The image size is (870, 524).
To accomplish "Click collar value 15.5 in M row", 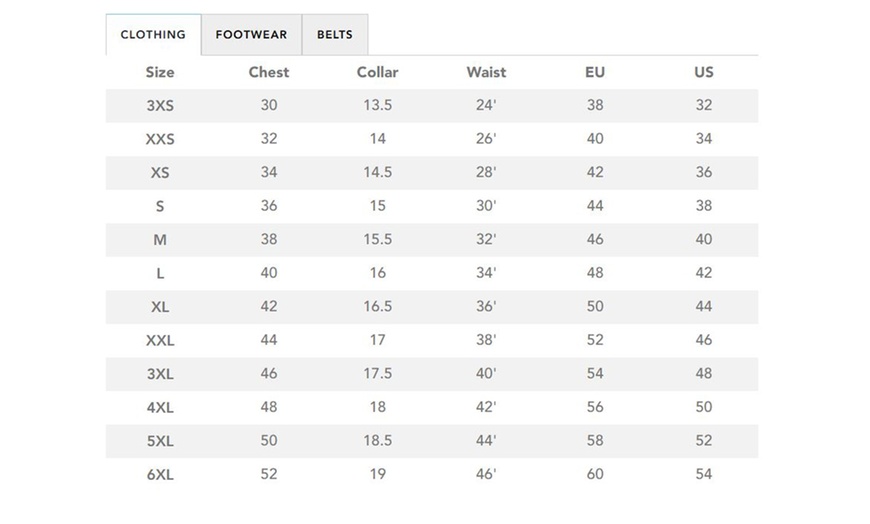I will click(x=377, y=240).
